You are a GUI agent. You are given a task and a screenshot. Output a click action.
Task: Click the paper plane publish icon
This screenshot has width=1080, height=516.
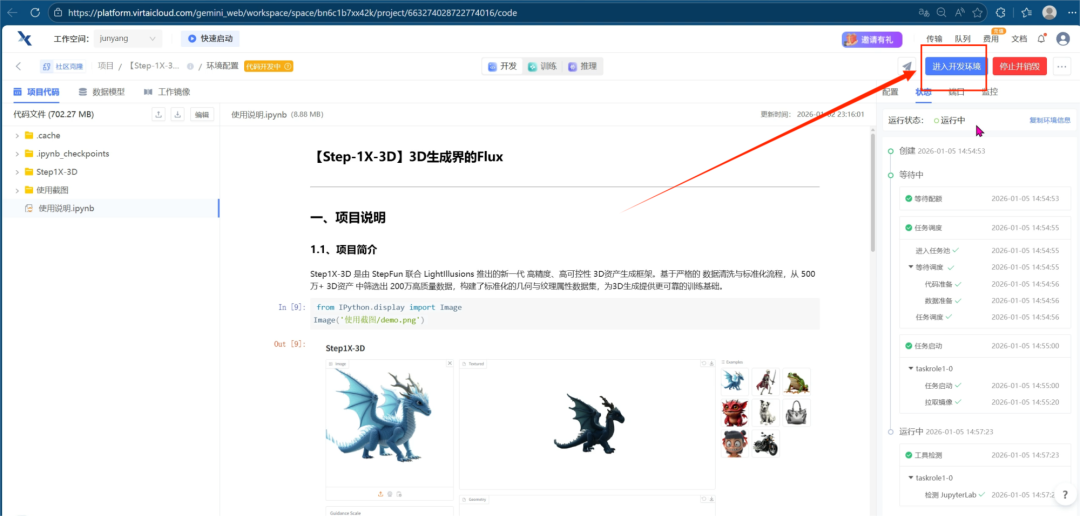coord(908,67)
